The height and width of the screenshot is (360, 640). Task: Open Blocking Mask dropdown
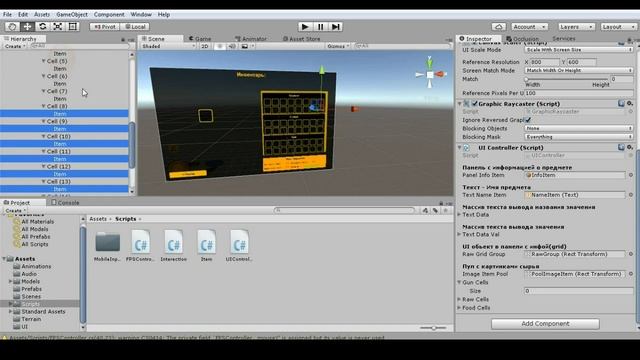[x=578, y=137]
